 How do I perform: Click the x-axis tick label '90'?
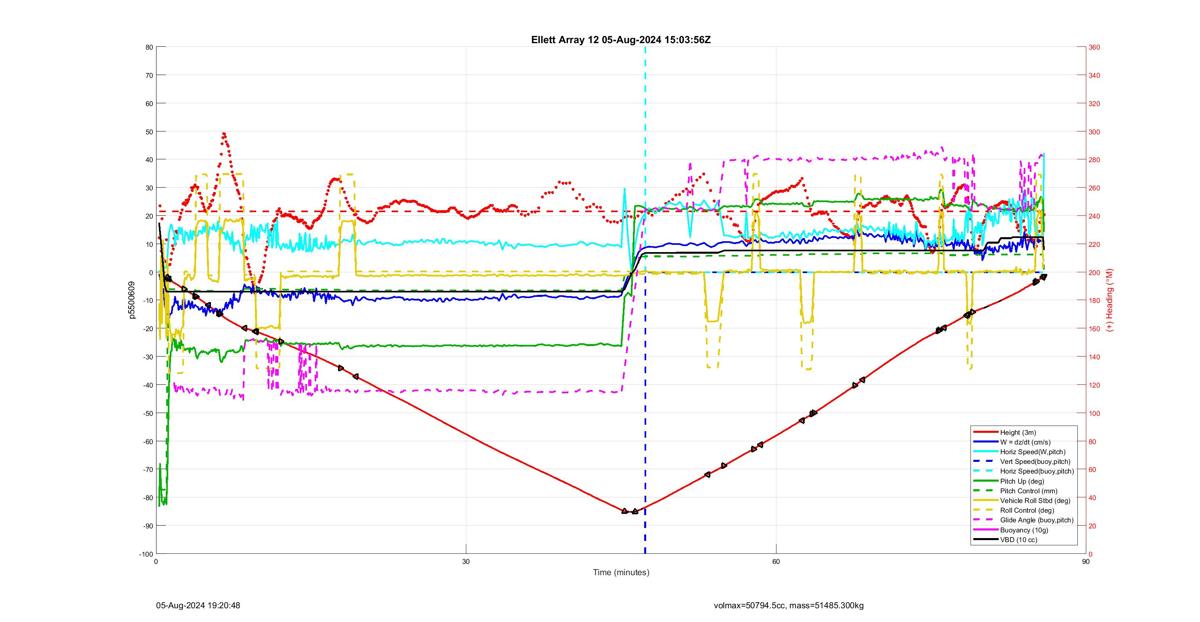click(x=1086, y=561)
